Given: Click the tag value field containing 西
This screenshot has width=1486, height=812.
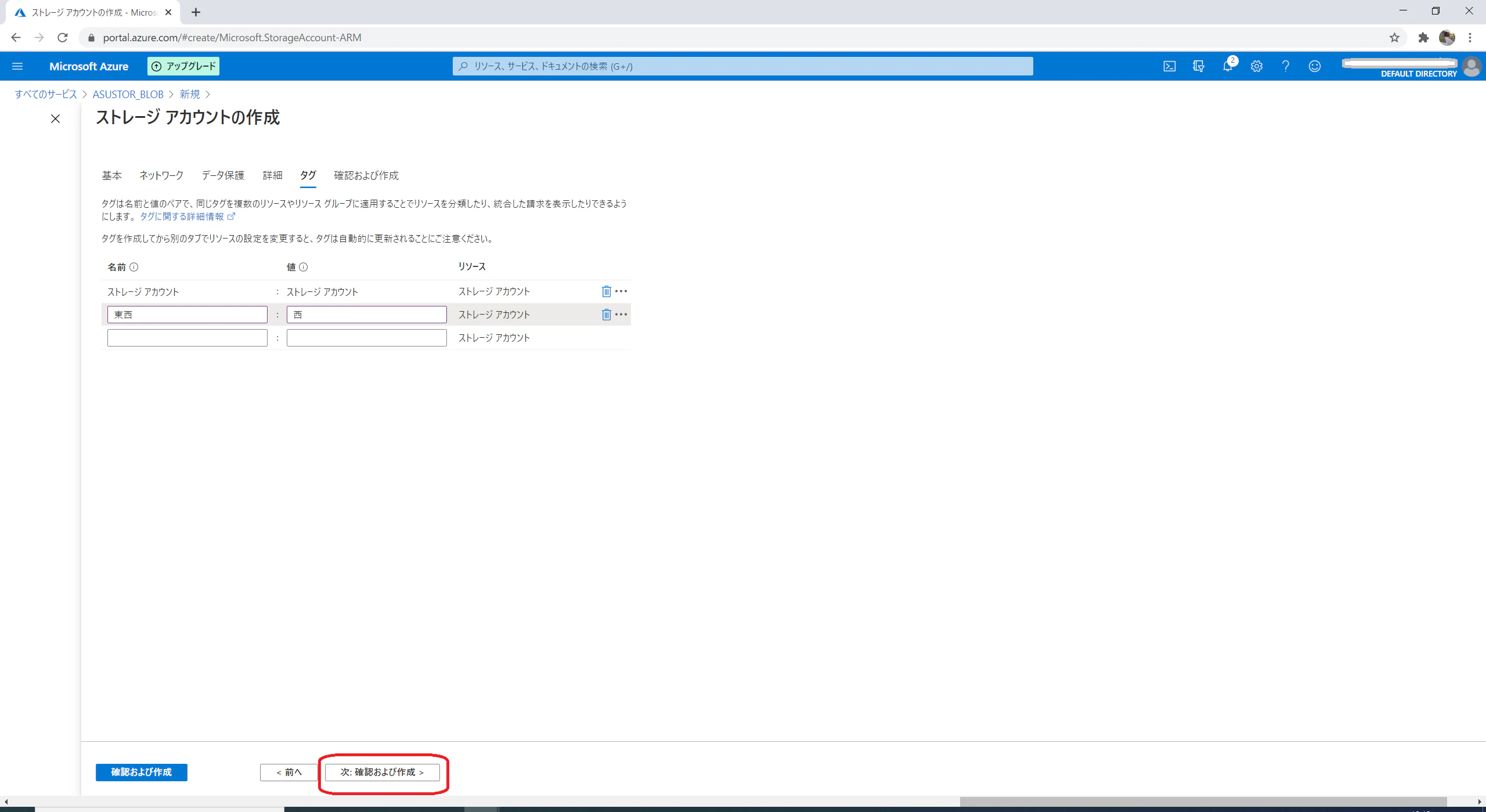Looking at the screenshot, I should (367, 315).
